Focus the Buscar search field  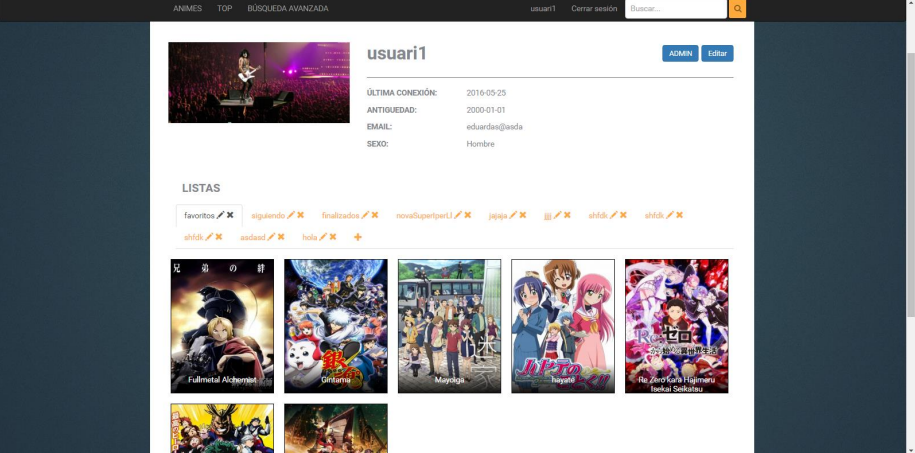(676, 9)
